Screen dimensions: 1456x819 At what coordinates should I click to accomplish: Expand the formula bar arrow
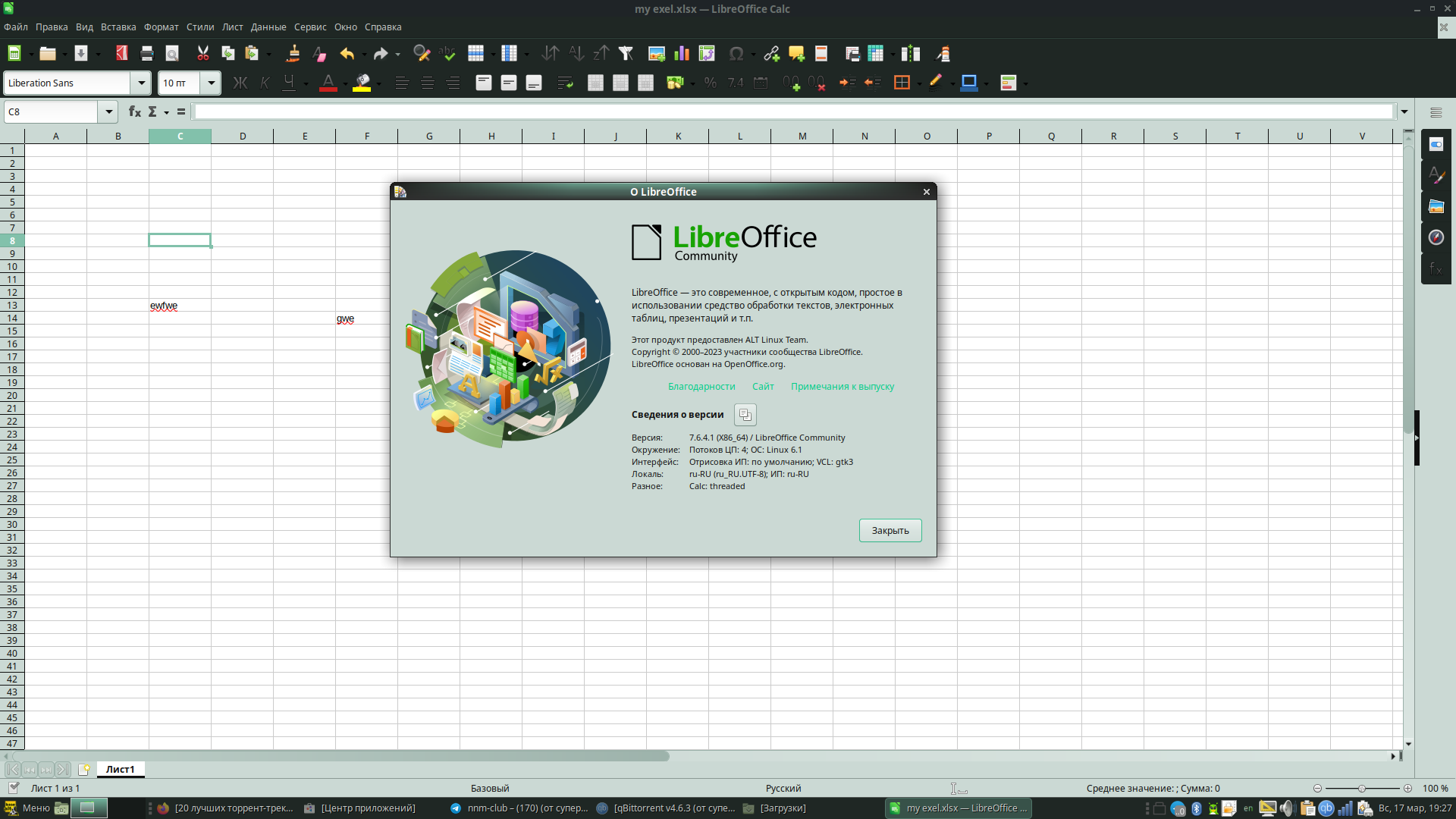click(x=1404, y=111)
